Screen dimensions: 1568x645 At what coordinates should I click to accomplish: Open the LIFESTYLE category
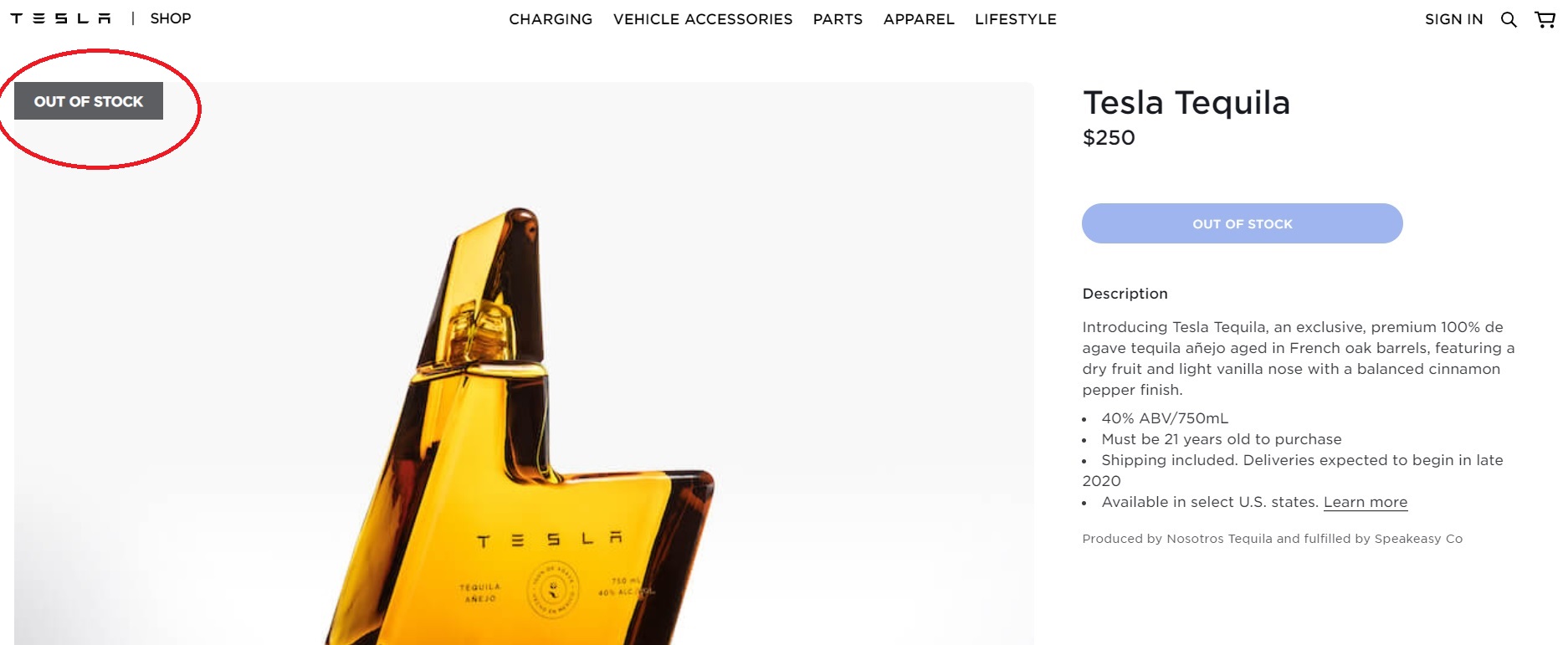[1016, 19]
